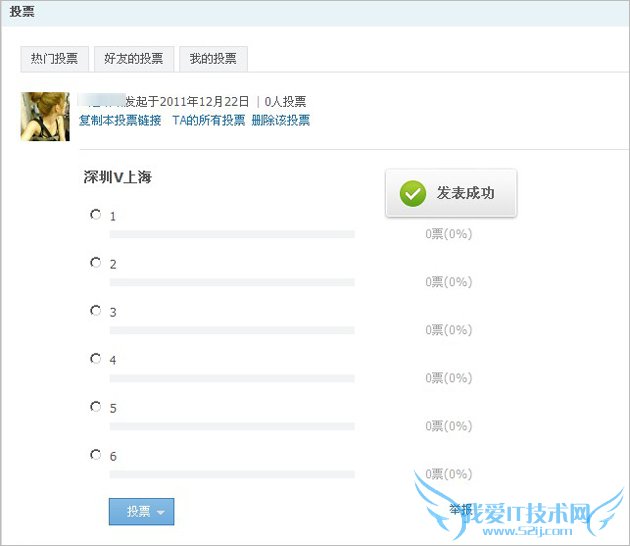Screen dimensions: 630x546
Task: Select radio button for option 5
Action: click(x=96, y=406)
